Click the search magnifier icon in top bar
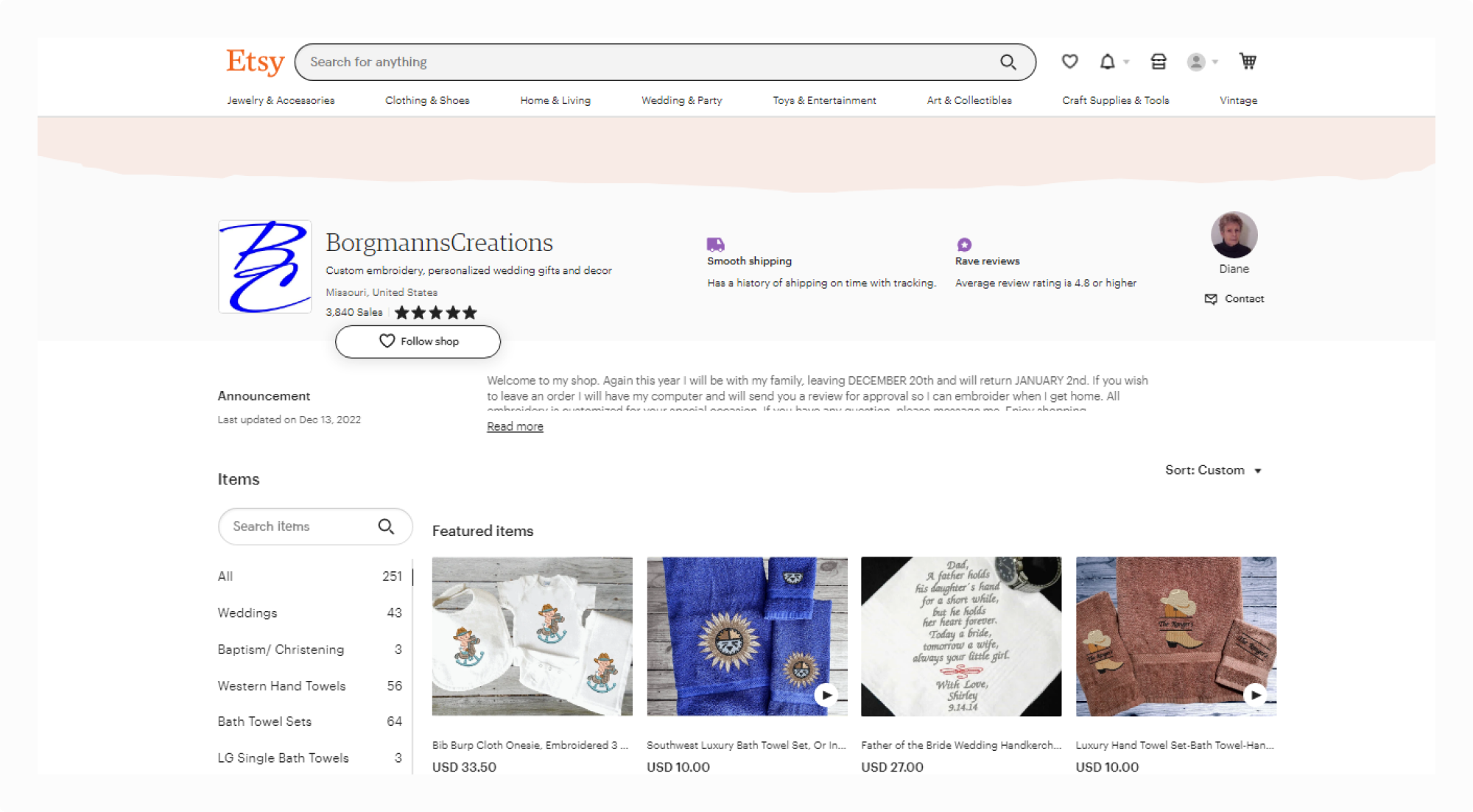Screen dimensions: 1473x812 point(1008,62)
